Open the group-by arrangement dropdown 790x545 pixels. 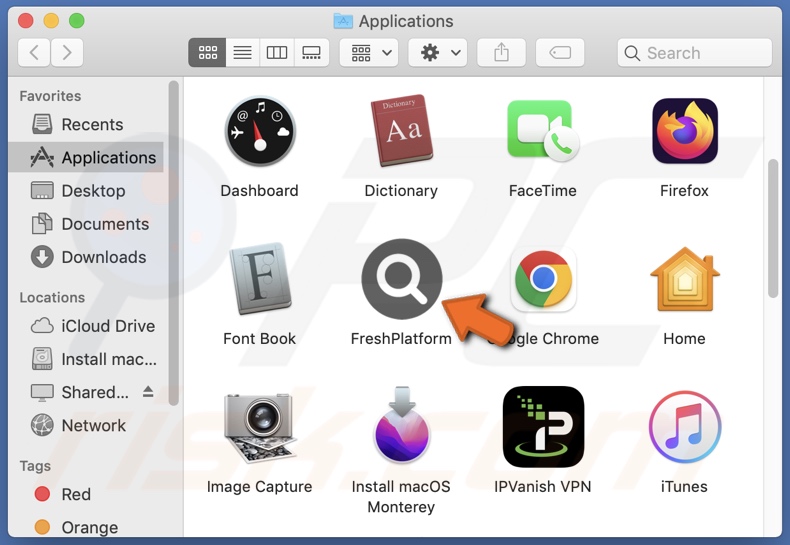pyautogui.click(x=369, y=52)
